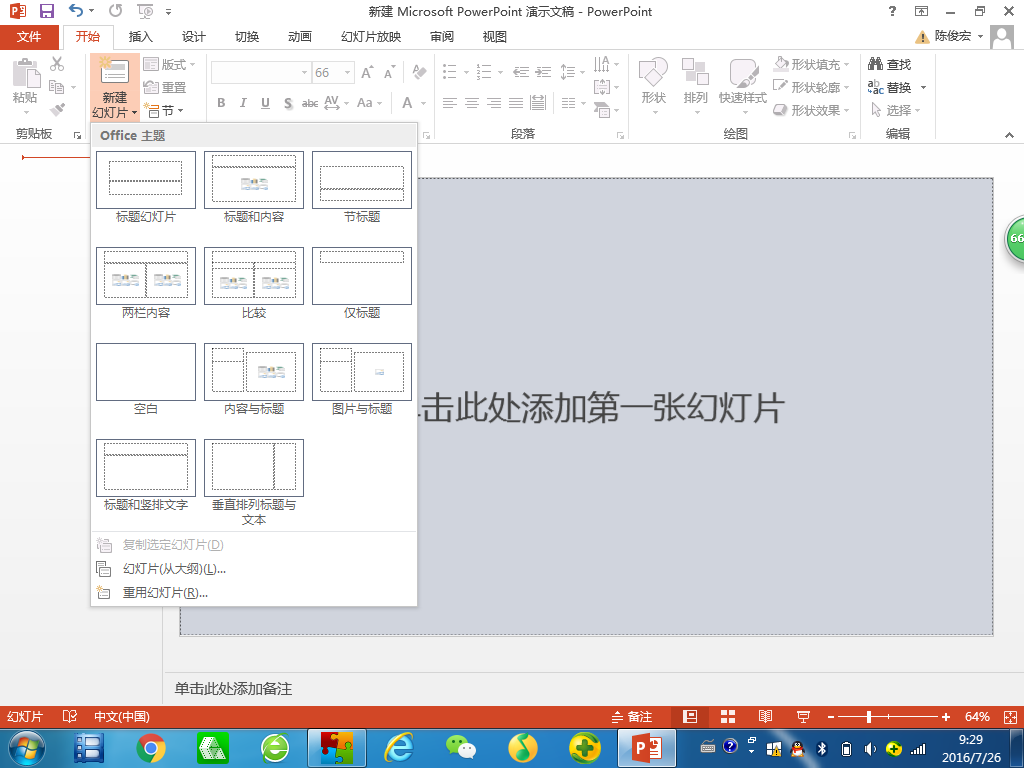The height and width of the screenshot is (768, 1024).
Task: Switch to 插入 Insert tab
Action: tap(140, 37)
